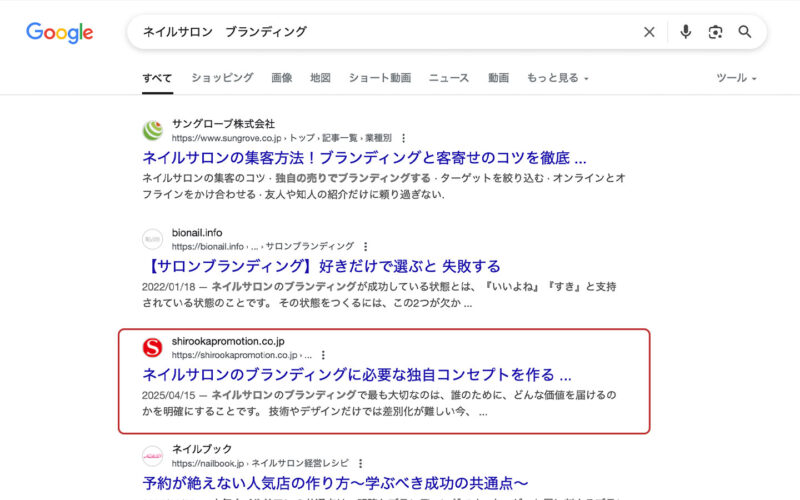Click the bionail.info site name
Viewport: 800px width, 500px height.
(197, 233)
